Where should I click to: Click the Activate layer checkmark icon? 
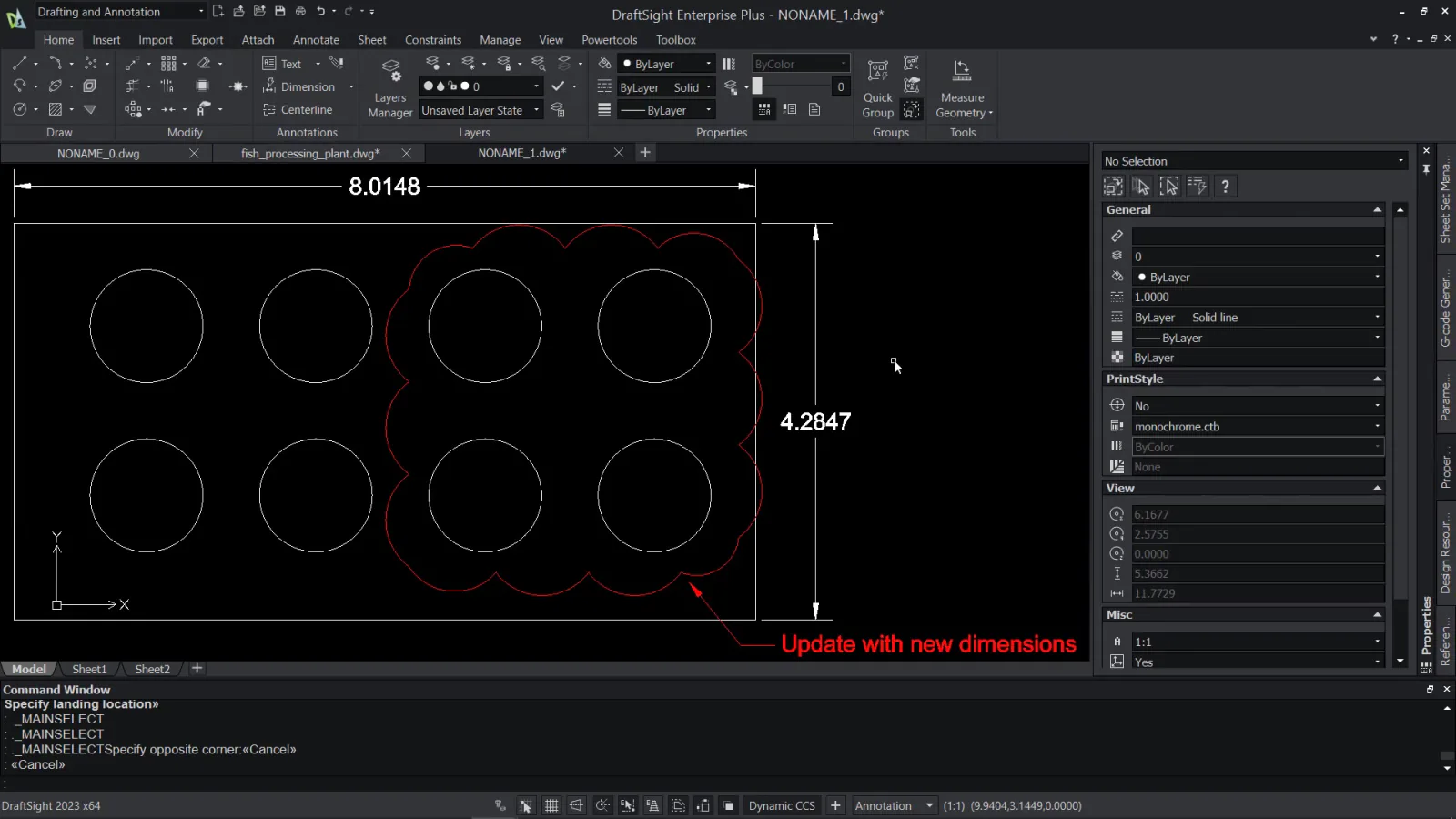[x=558, y=86]
